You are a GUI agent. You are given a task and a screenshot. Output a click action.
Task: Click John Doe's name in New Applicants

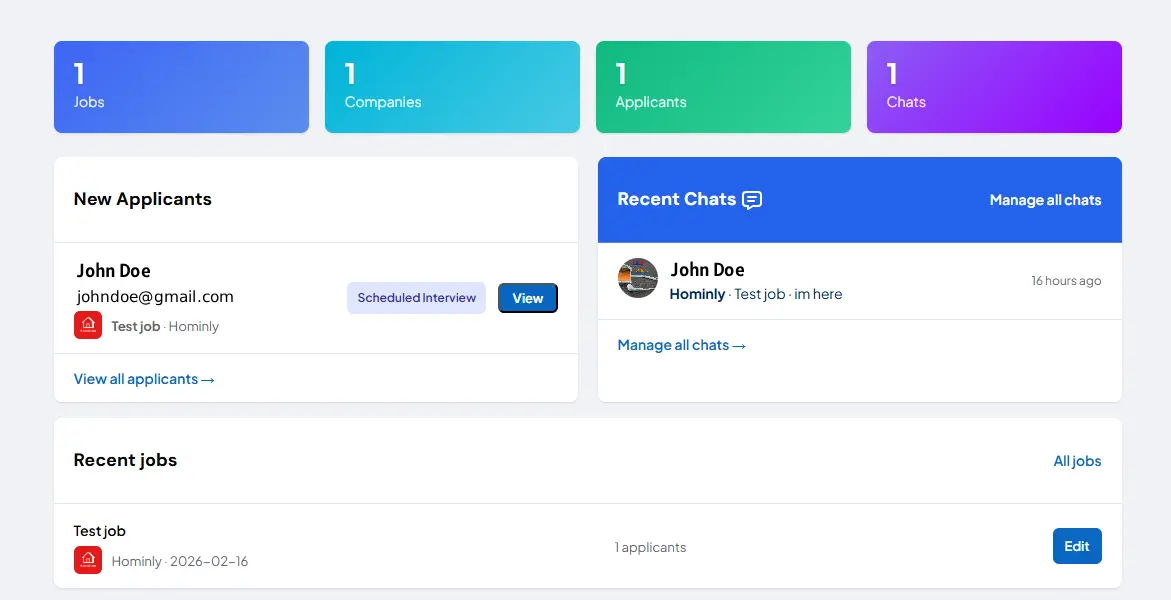pyautogui.click(x=114, y=270)
